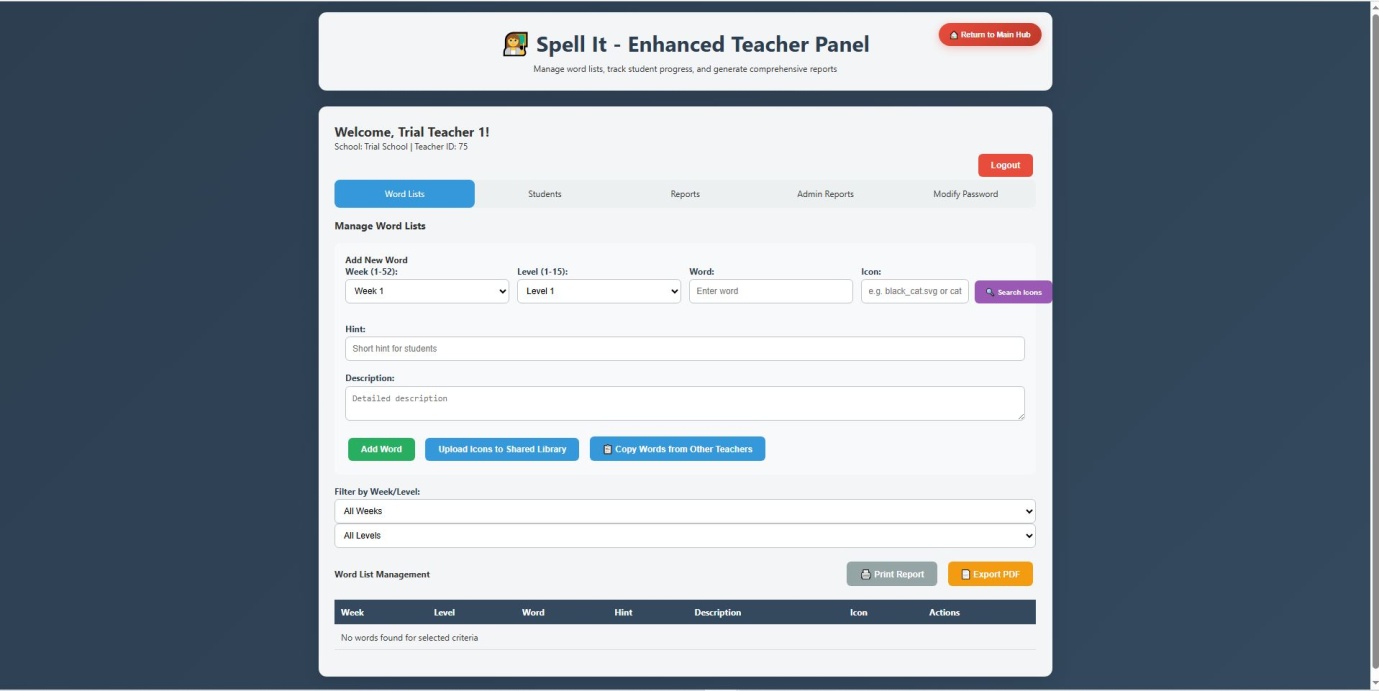
Task: Click the Detailed description text area
Action: [x=684, y=403]
